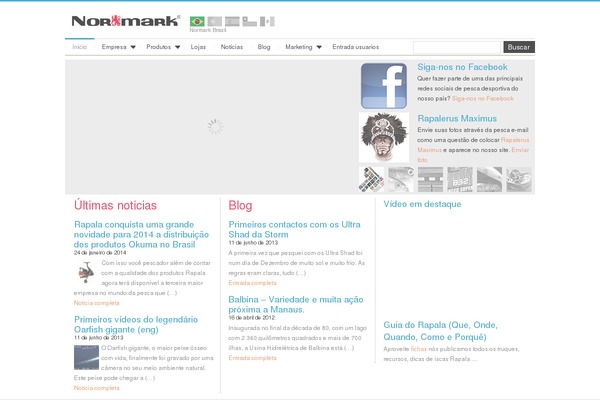Open the Balbina Manaus blog post title
Viewport: 600px width, 400px height.
coord(296,304)
